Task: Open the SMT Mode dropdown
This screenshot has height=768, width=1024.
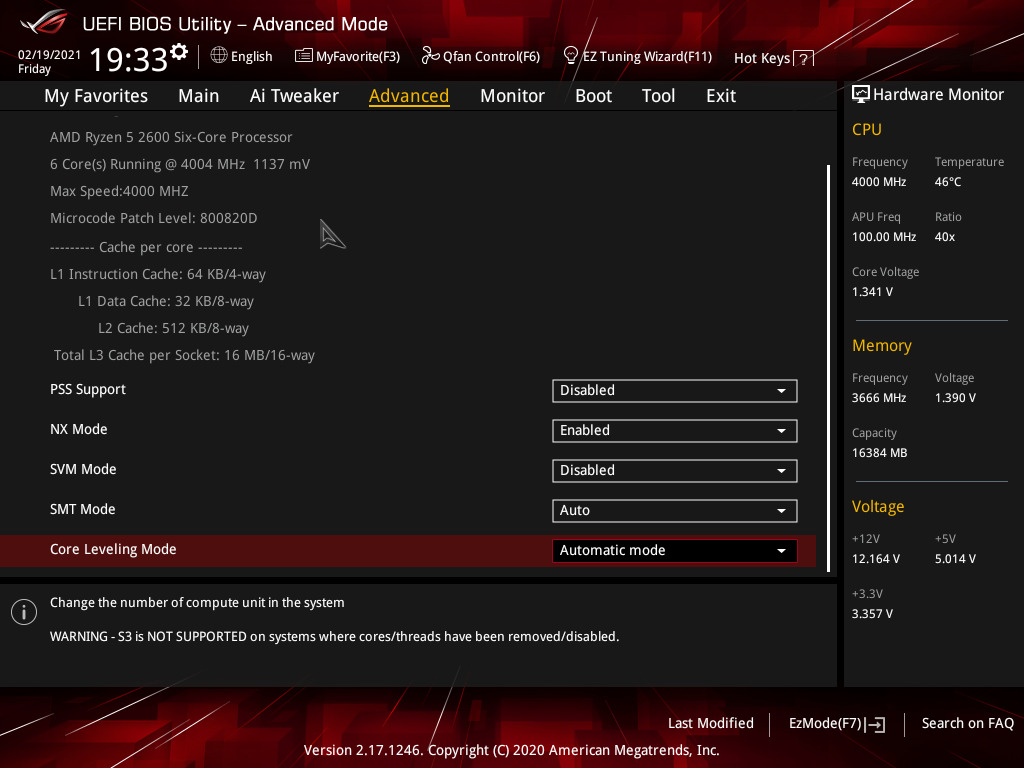Action: [675, 511]
